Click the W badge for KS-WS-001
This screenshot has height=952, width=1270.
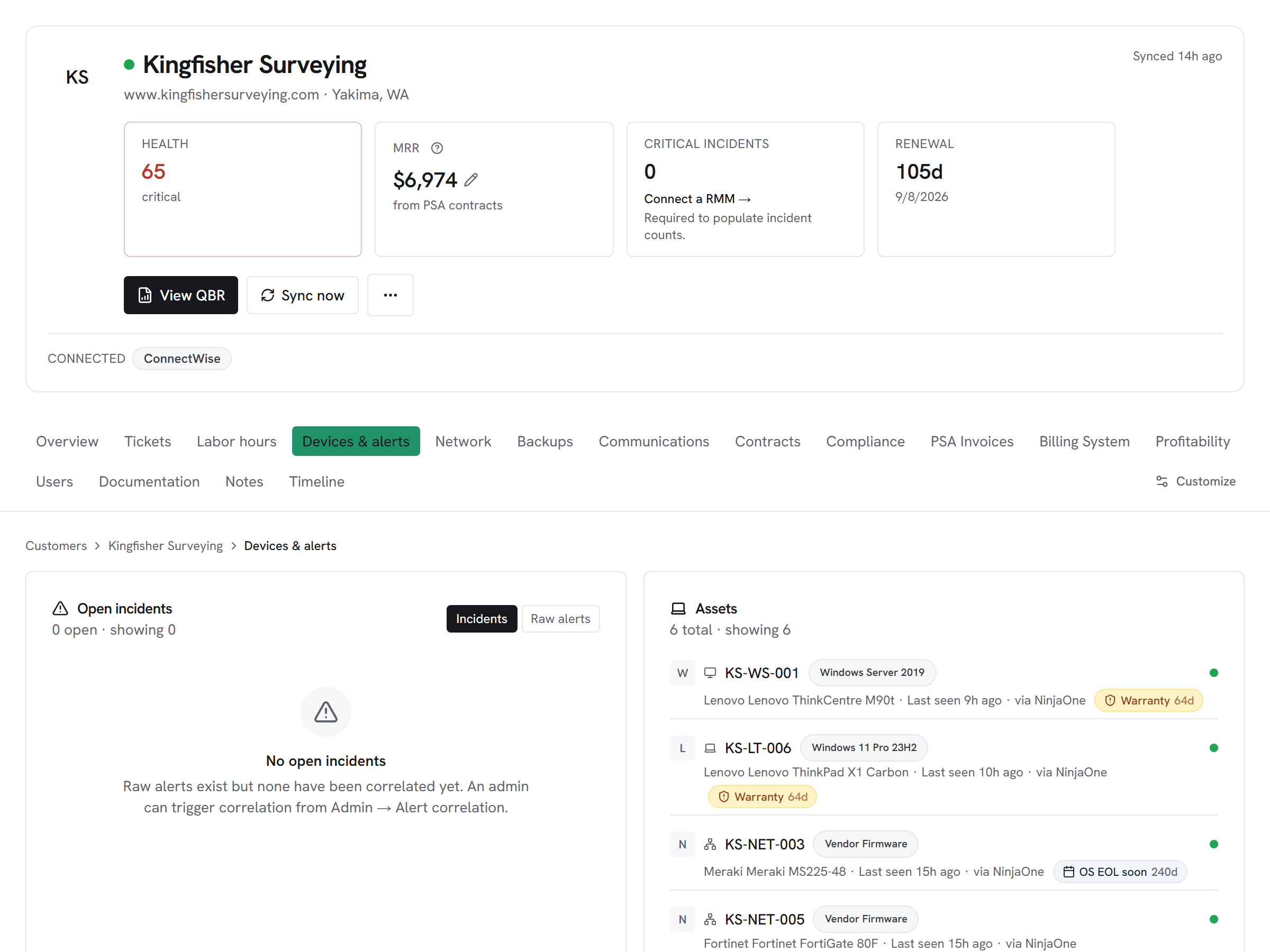click(682, 673)
